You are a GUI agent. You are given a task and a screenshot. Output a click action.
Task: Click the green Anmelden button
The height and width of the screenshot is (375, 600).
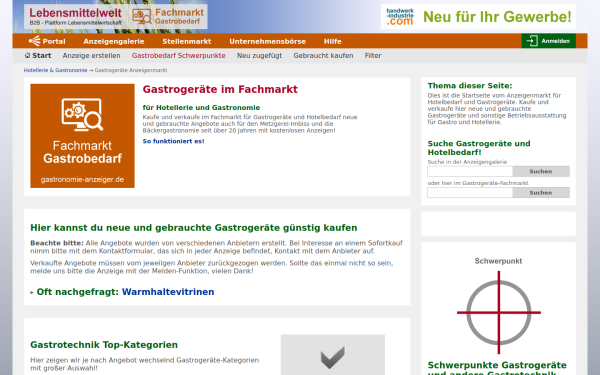click(548, 41)
